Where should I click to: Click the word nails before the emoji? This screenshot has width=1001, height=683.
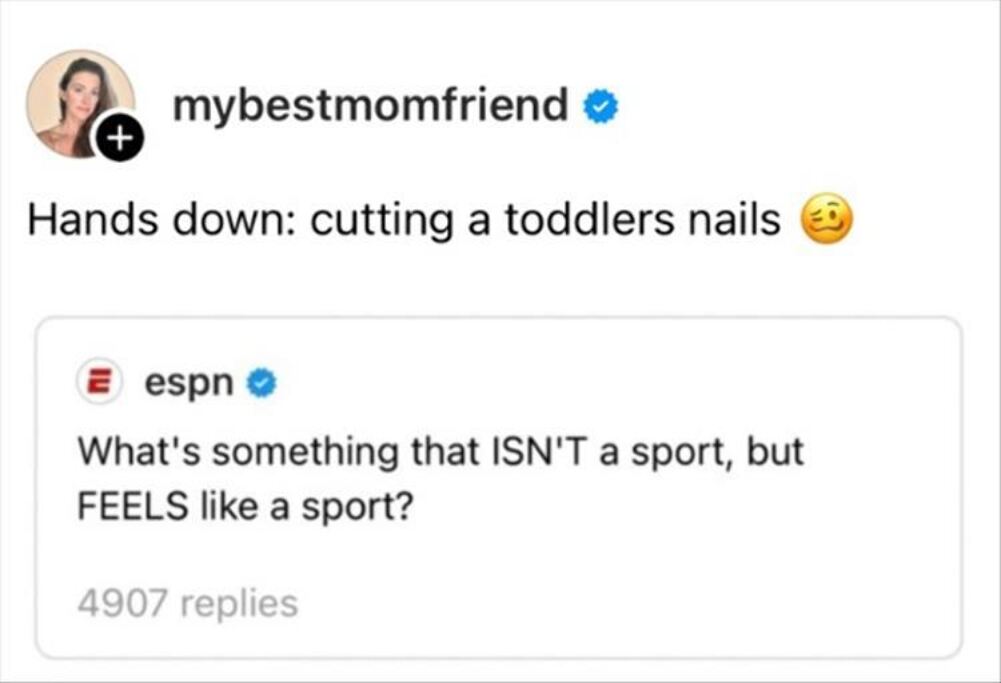734,221
